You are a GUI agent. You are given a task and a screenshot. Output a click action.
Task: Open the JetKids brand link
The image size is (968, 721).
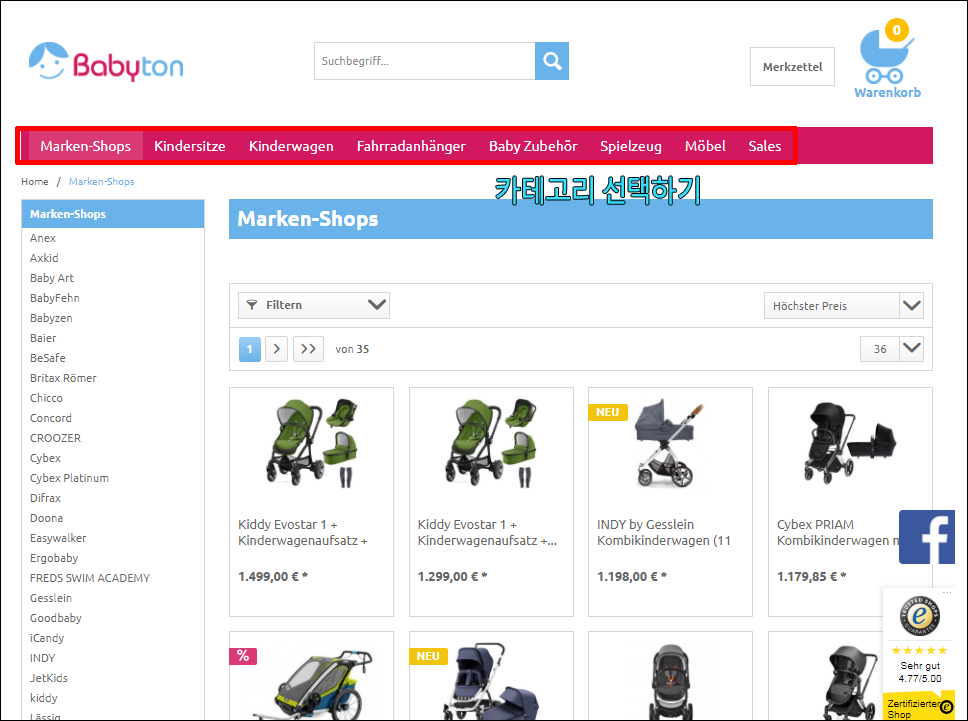[x=49, y=678]
